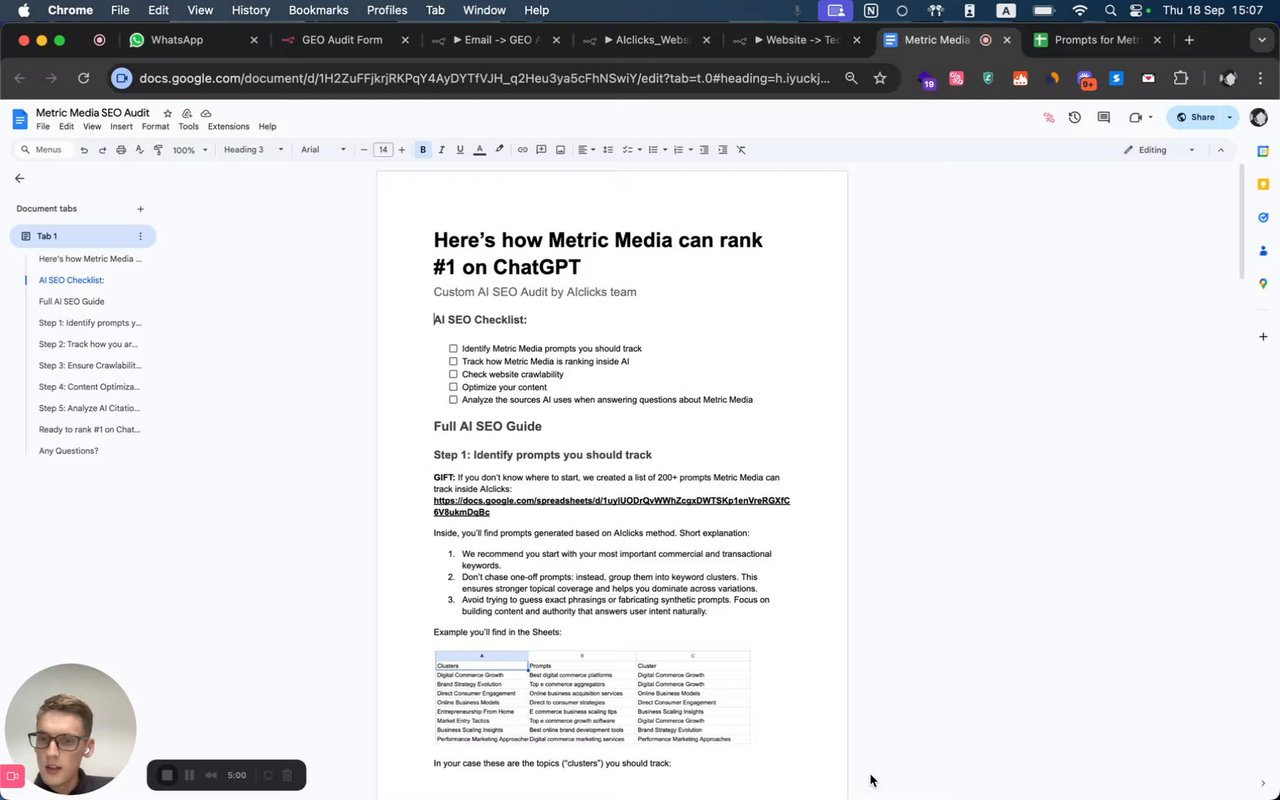Open the Tools menu

click(x=188, y=127)
